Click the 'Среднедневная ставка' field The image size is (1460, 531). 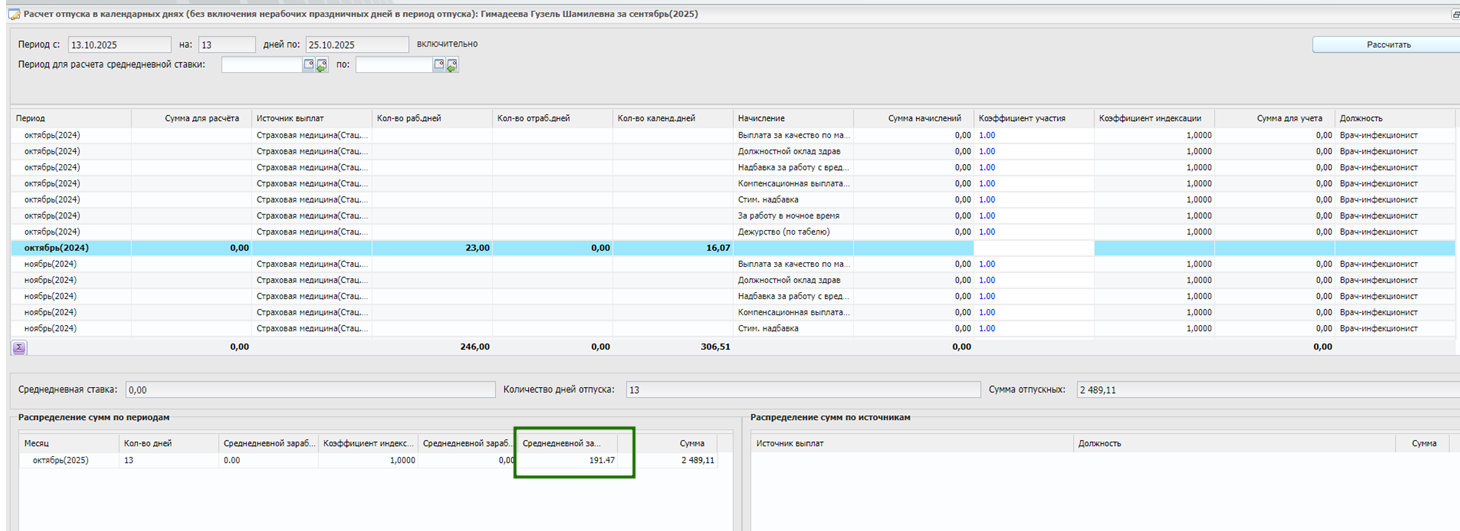[310, 390]
